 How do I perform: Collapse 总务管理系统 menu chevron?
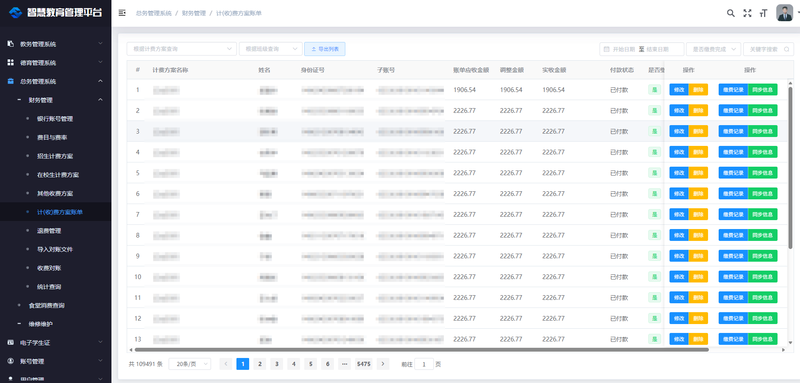coord(101,81)
